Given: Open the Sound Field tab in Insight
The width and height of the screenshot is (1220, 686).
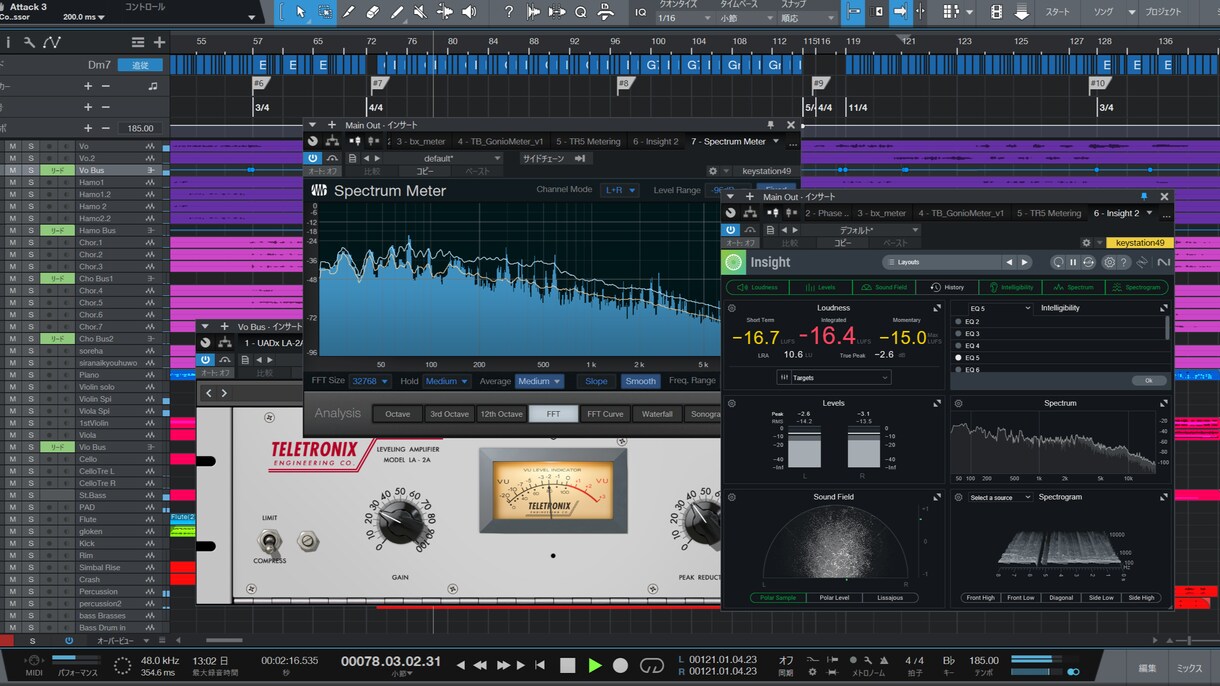Looking at the screenshot, I should coord(882,287).
